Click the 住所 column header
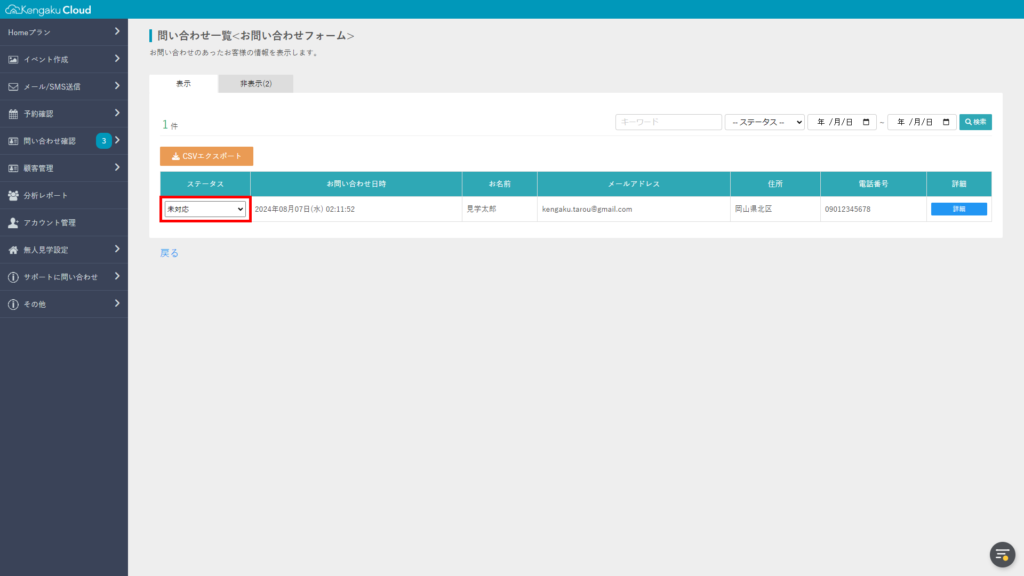This screenshot has height=576, width=1024. pyautogui.click(x=775, y=184)
